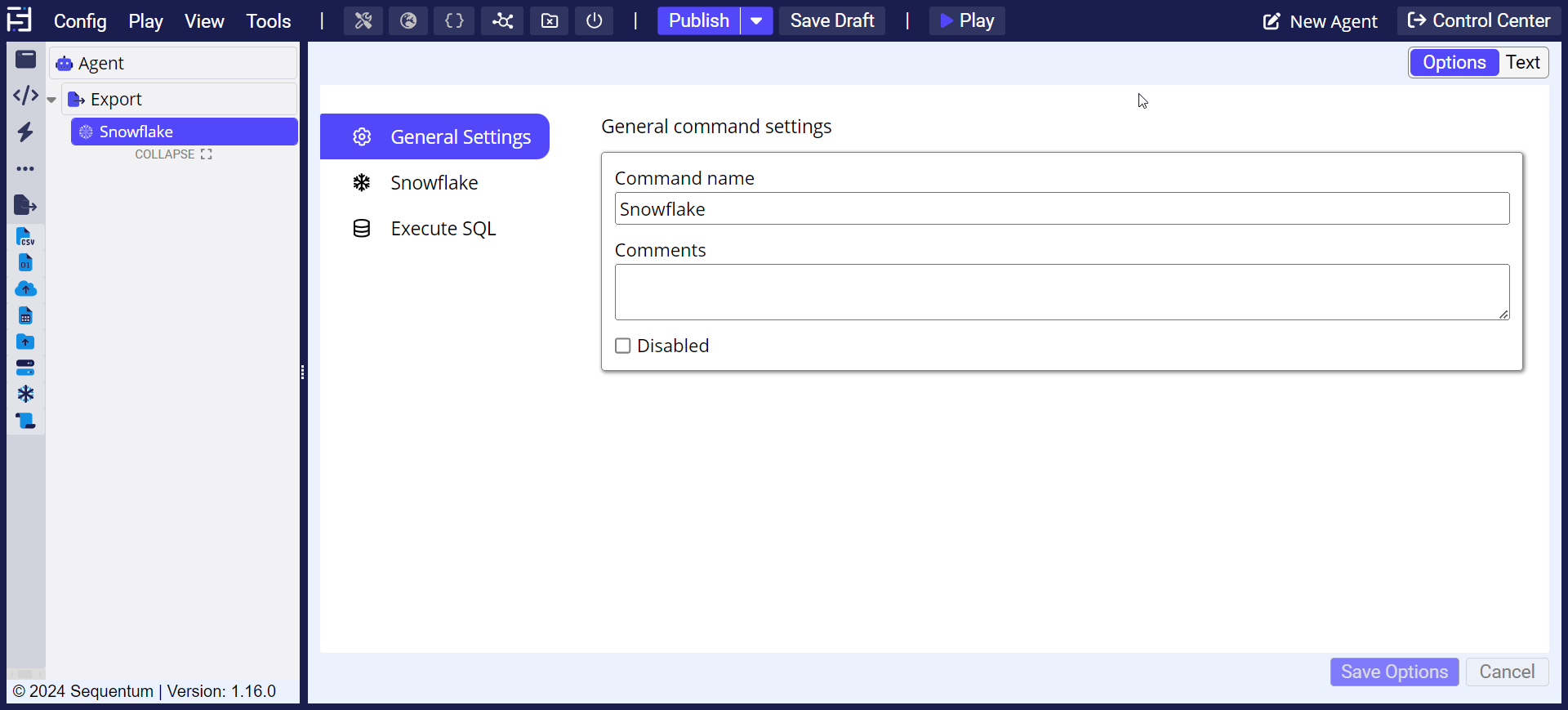Select the Export tree node

179,99
